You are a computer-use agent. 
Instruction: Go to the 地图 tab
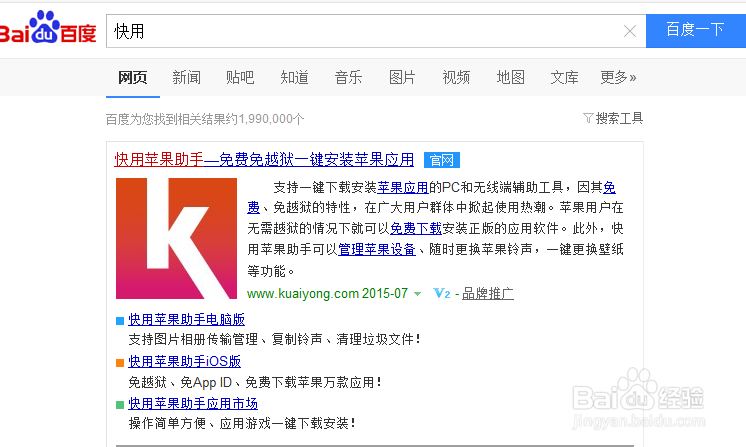click(x=510, y=77)
